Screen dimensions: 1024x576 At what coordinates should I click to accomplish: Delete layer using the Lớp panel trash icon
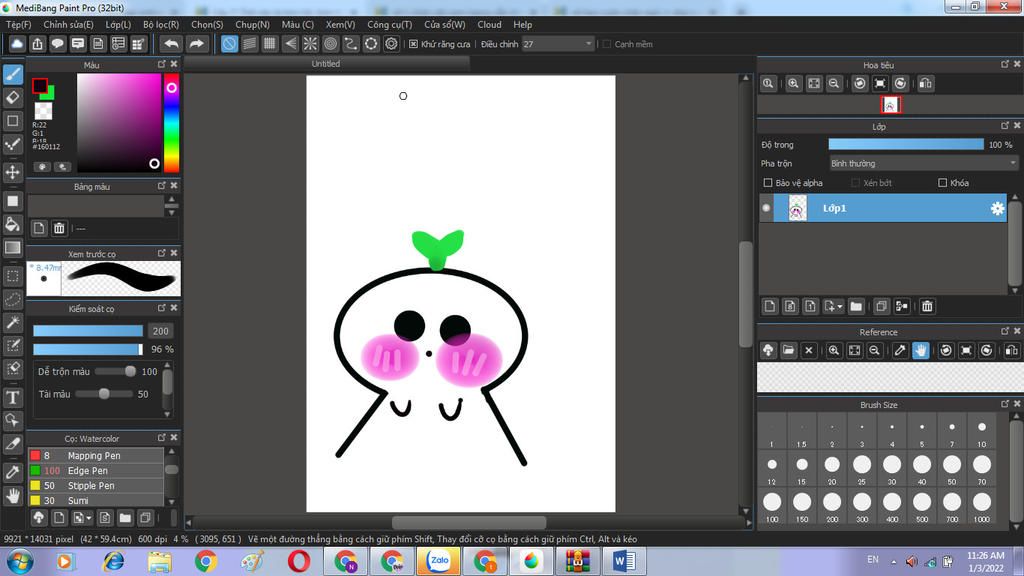[927, 306]
